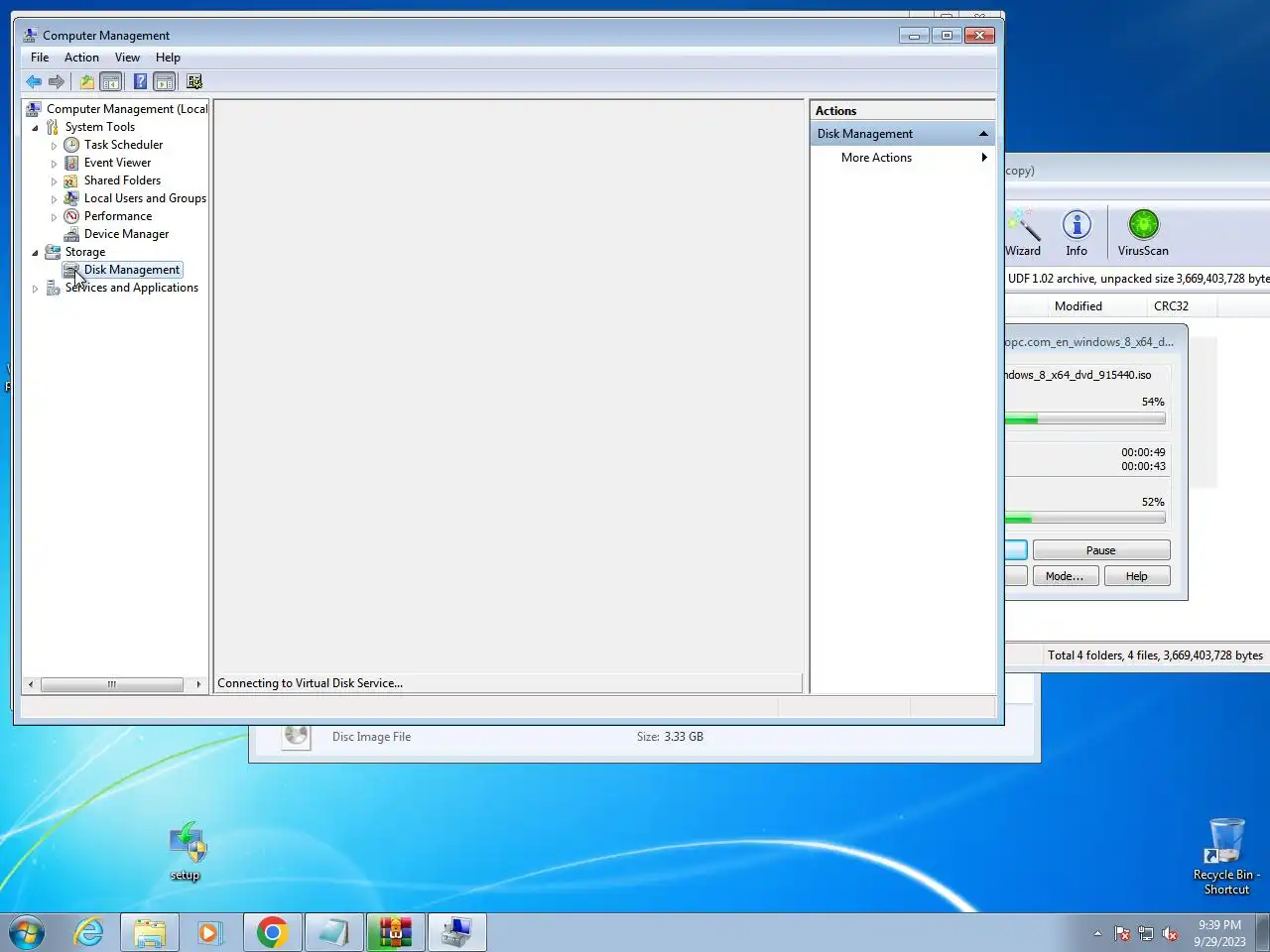Select Disk Management in the tree
The image size is (1270, 952).
tap(131, 270)
